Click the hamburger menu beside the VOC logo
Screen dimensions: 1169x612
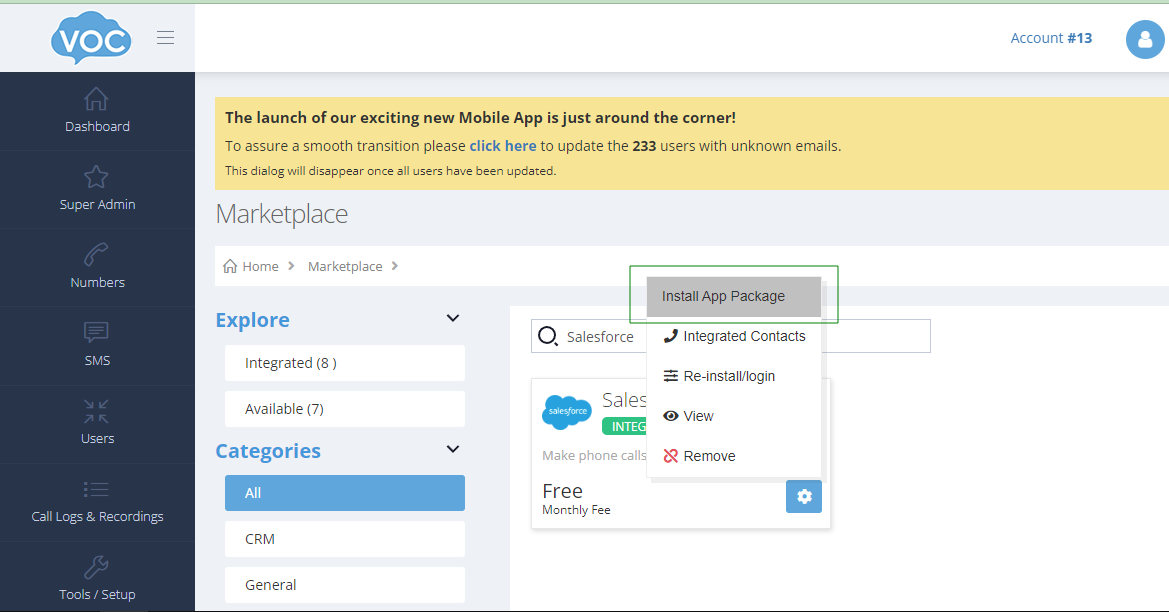click(165, 37)
